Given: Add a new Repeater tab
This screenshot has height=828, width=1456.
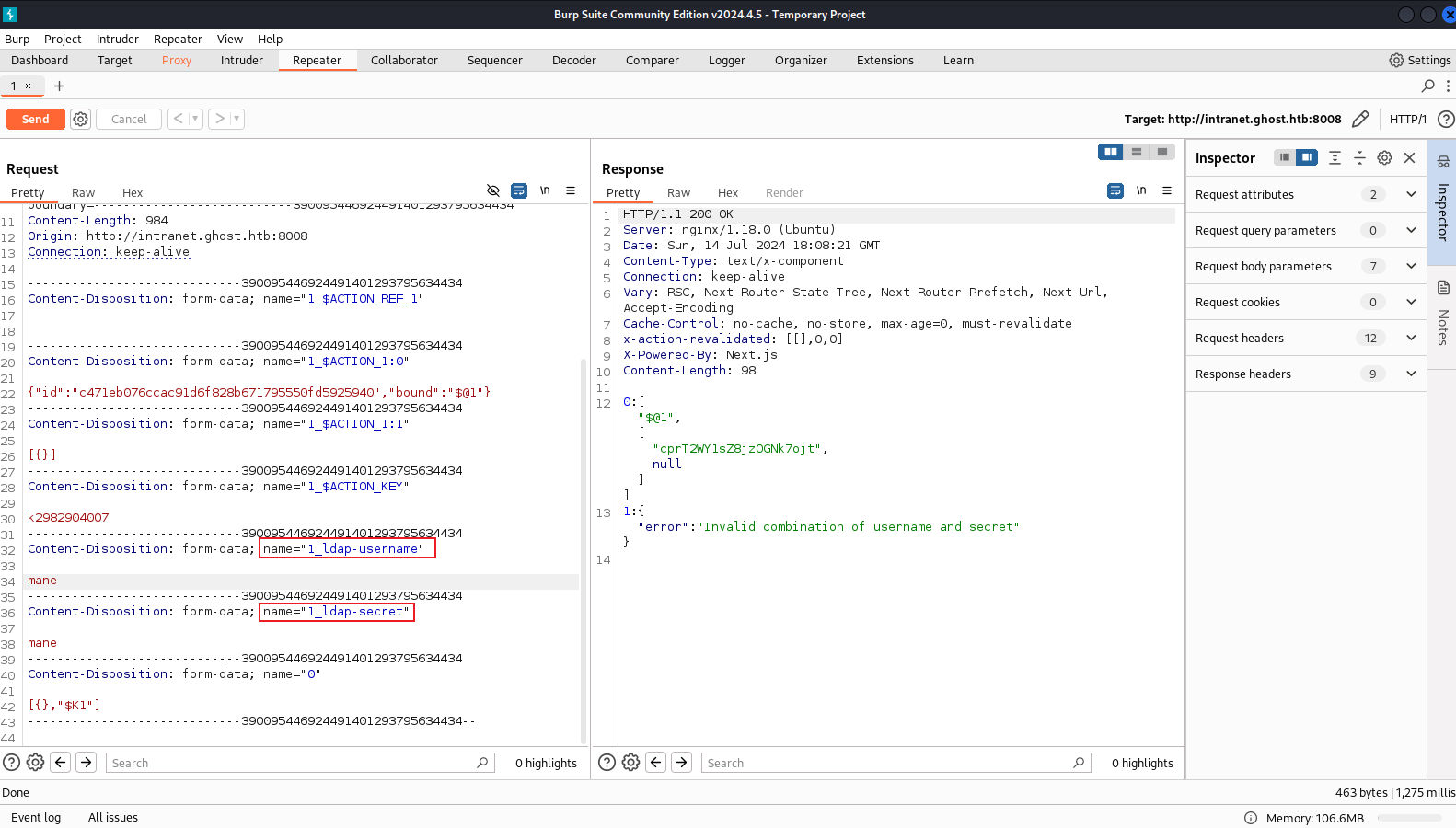Looking at the screenshot, I should pos(60,86).
